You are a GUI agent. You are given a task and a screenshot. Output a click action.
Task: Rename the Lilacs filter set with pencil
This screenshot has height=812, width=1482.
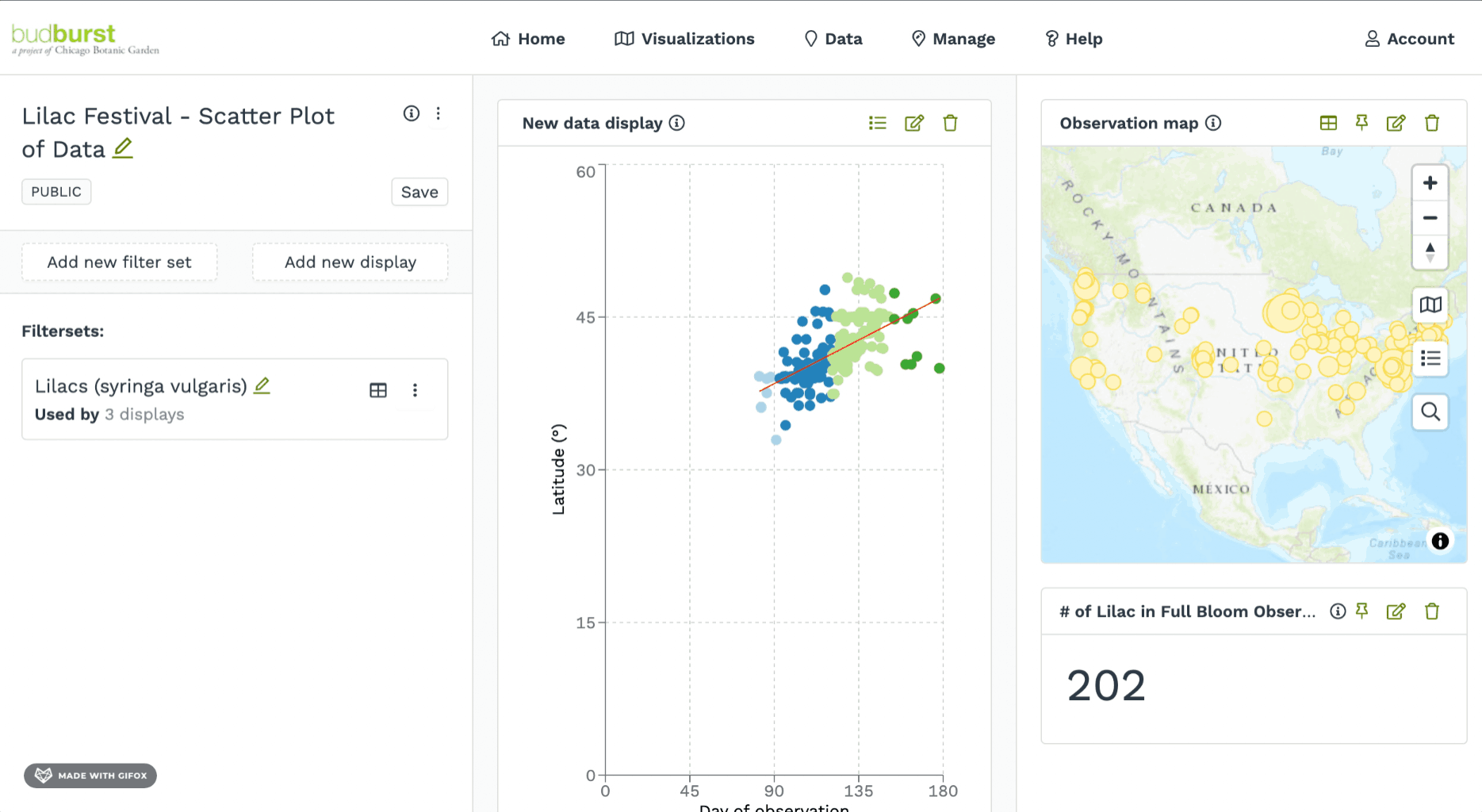262,386
